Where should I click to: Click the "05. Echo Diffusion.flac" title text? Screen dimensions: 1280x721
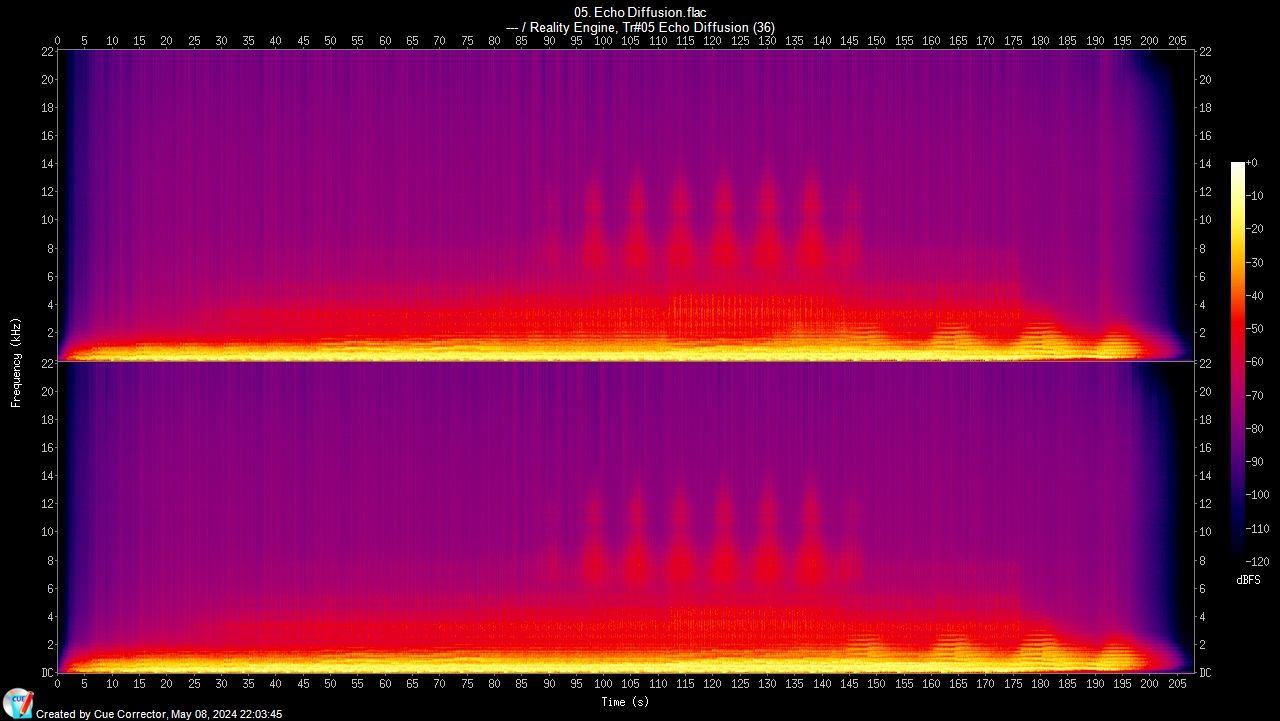pyautogui.click(x=640, y=12)
